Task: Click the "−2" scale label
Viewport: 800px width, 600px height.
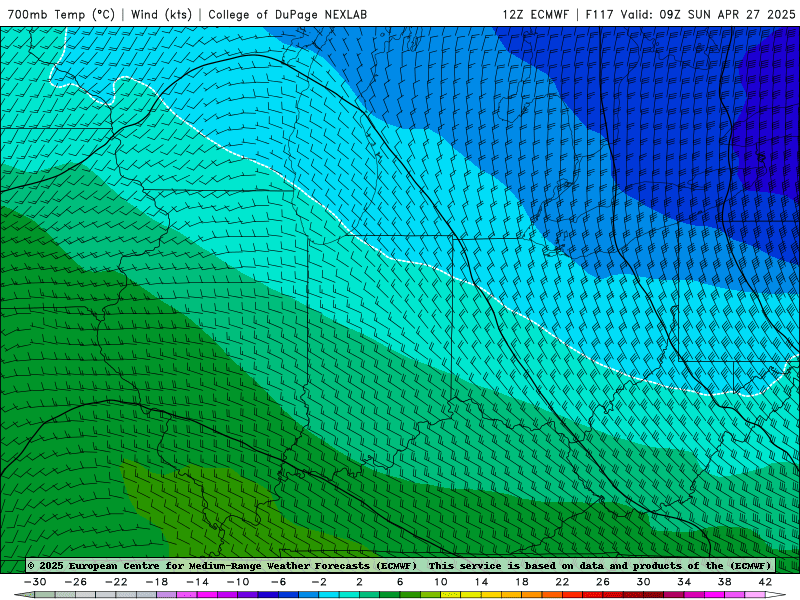Action: click(x=319, y=582)
